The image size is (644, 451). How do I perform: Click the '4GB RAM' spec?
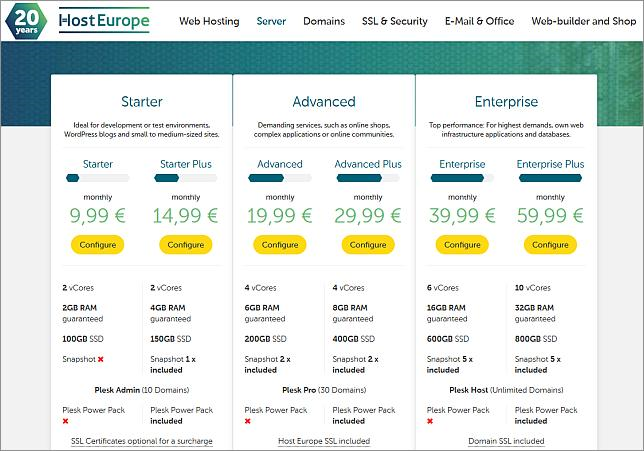[168, 308]
